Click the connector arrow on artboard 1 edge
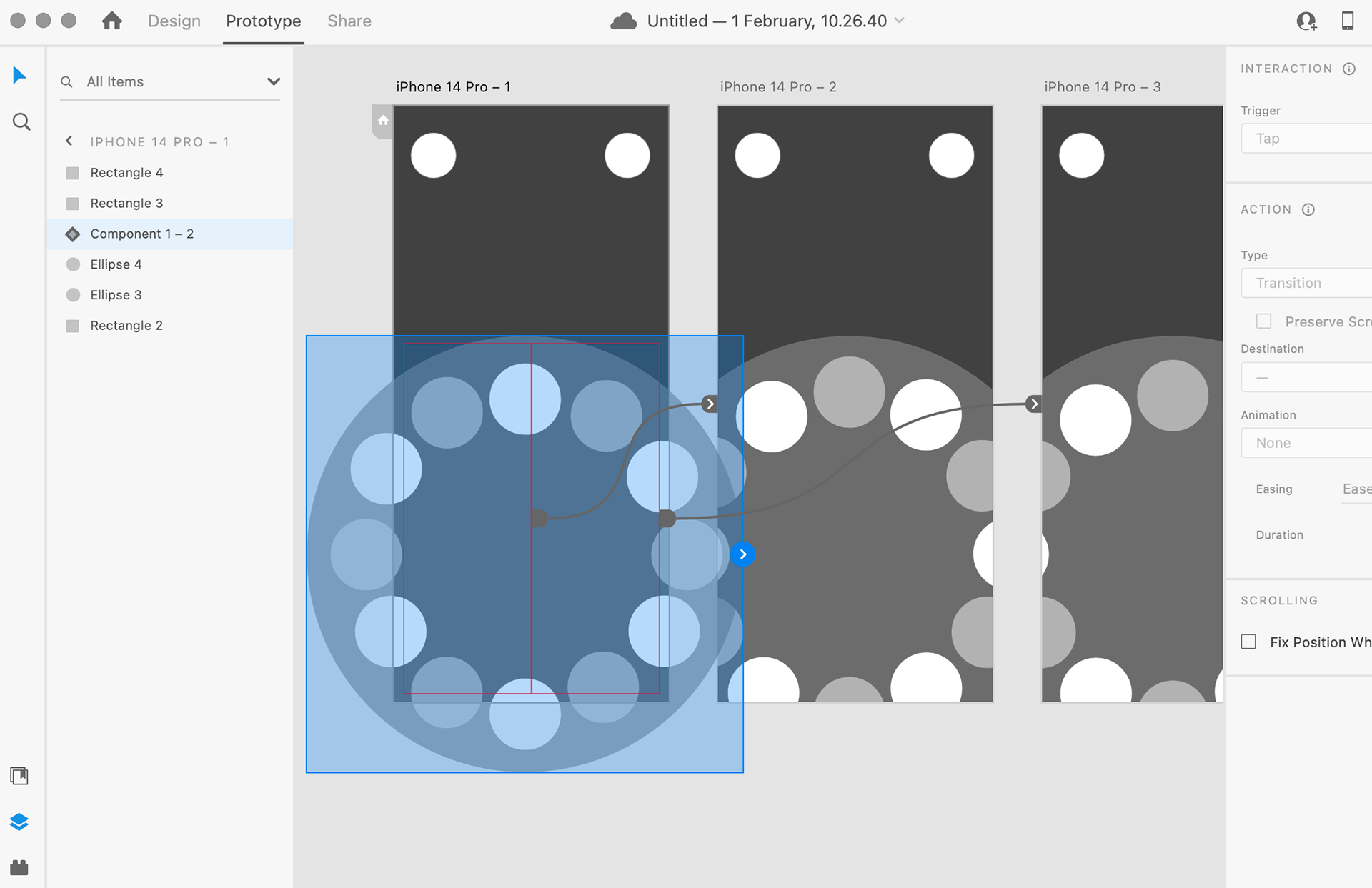The height and width of the screenshot is (888, 1372). [710, 404]
